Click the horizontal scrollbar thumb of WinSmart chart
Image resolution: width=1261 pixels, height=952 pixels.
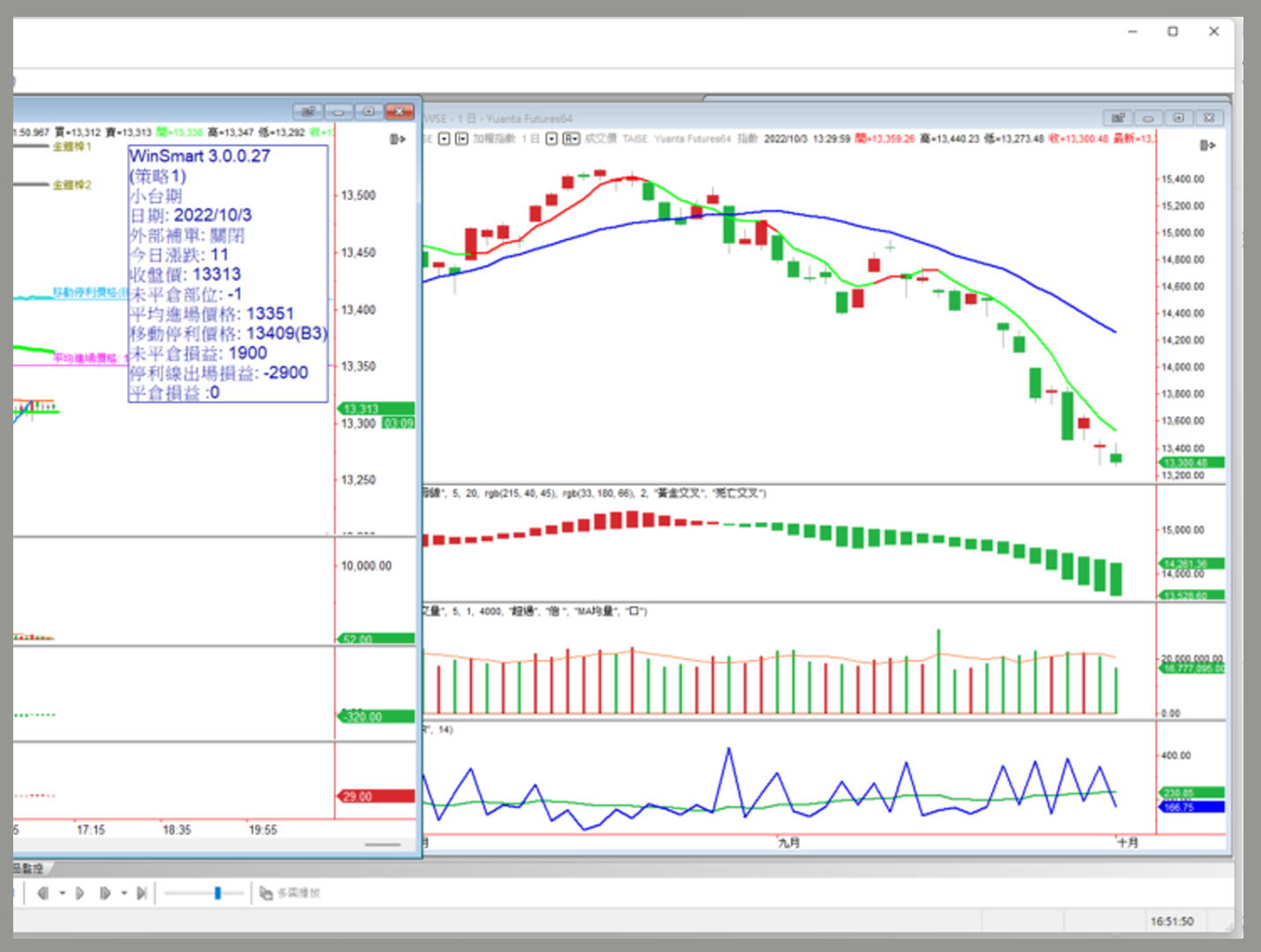(x=383, y=844)
